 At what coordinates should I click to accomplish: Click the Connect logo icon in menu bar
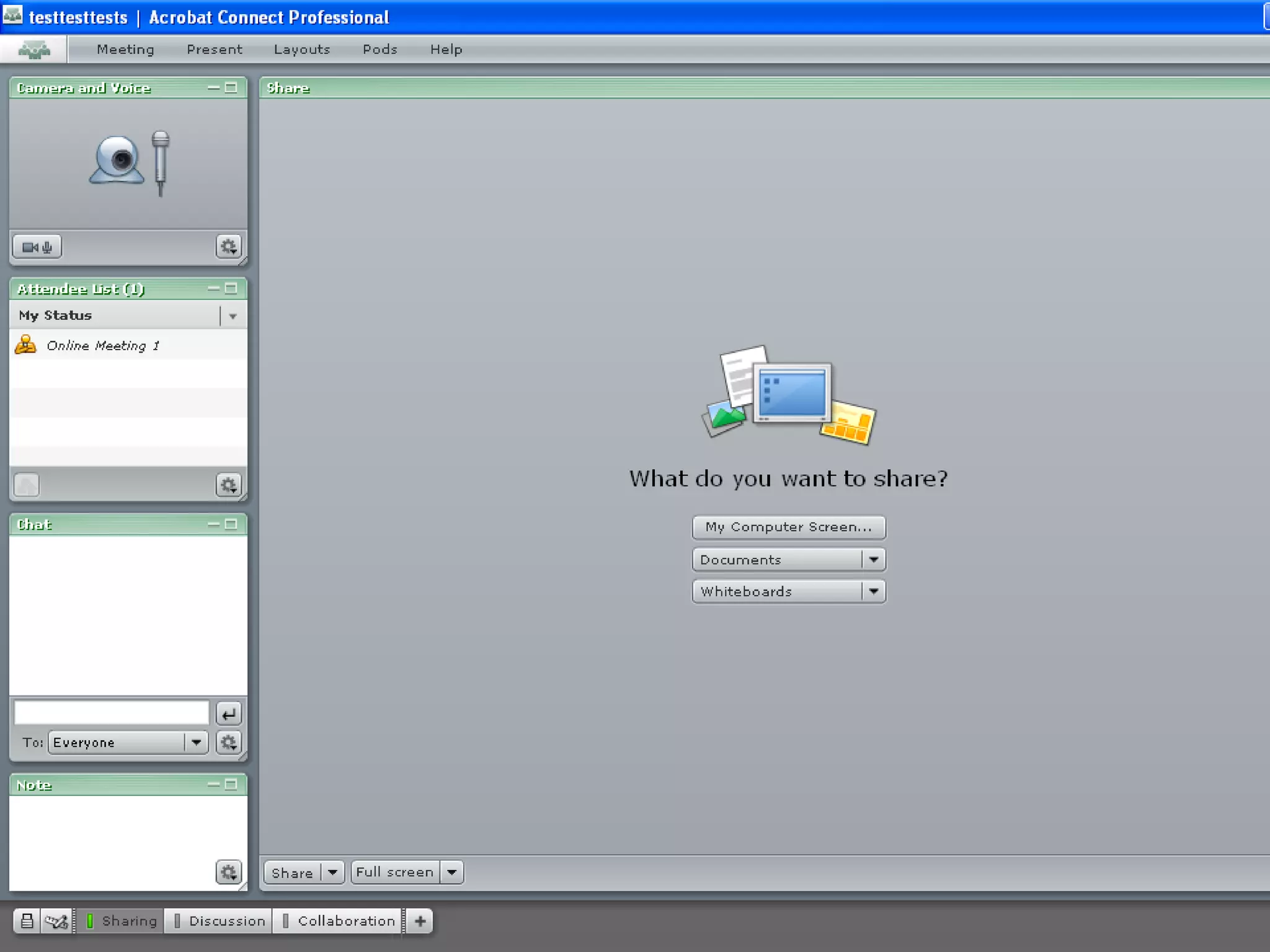click(34, 50)
